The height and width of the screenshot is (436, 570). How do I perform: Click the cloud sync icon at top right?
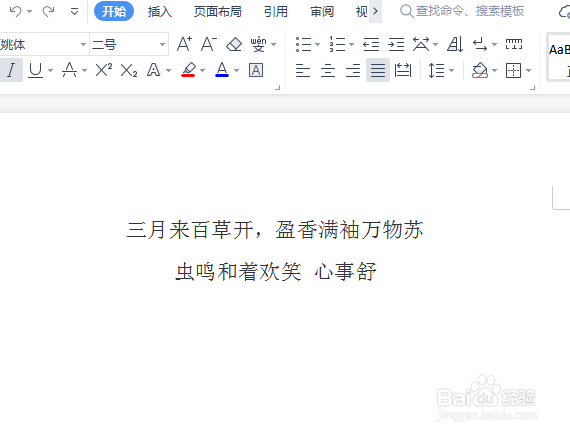click(x=564, y=12)
